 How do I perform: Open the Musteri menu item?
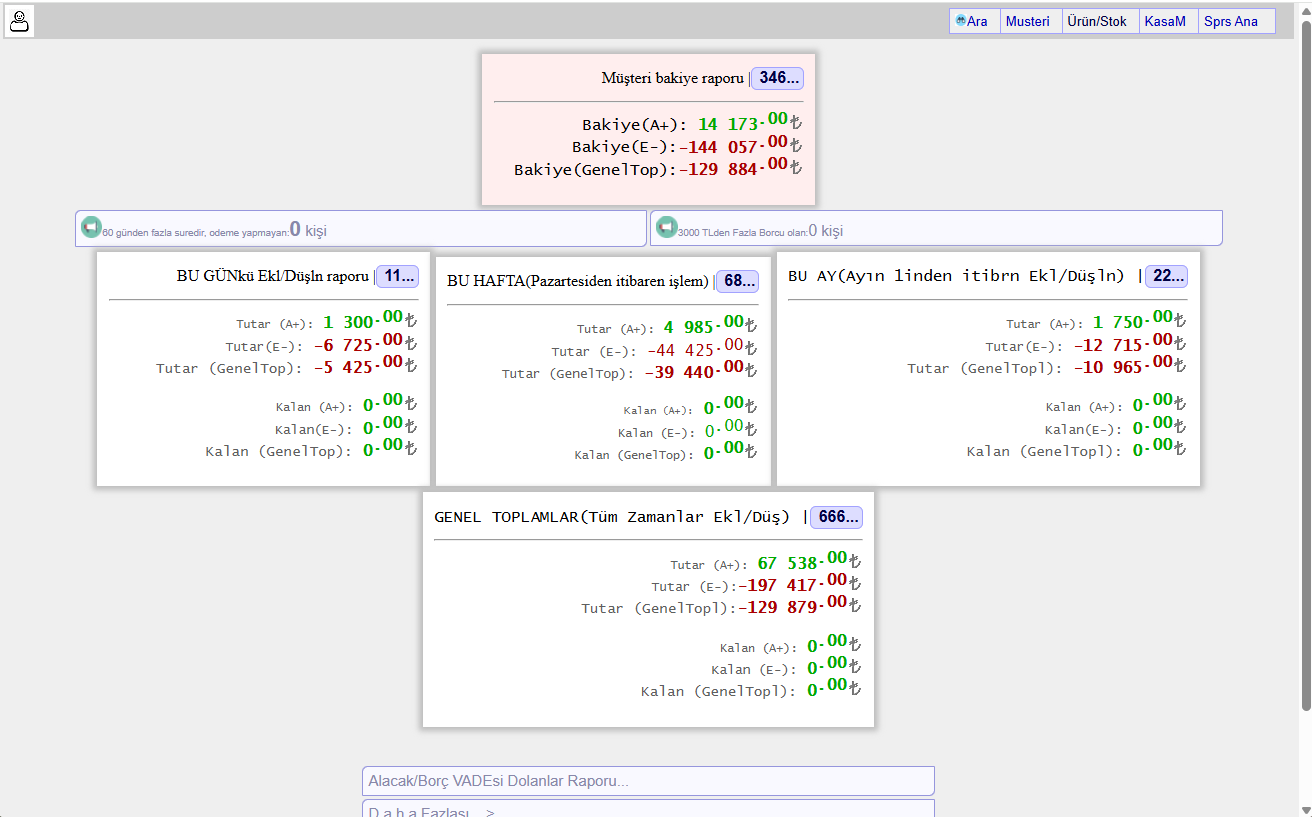[x=1030, y=21]
